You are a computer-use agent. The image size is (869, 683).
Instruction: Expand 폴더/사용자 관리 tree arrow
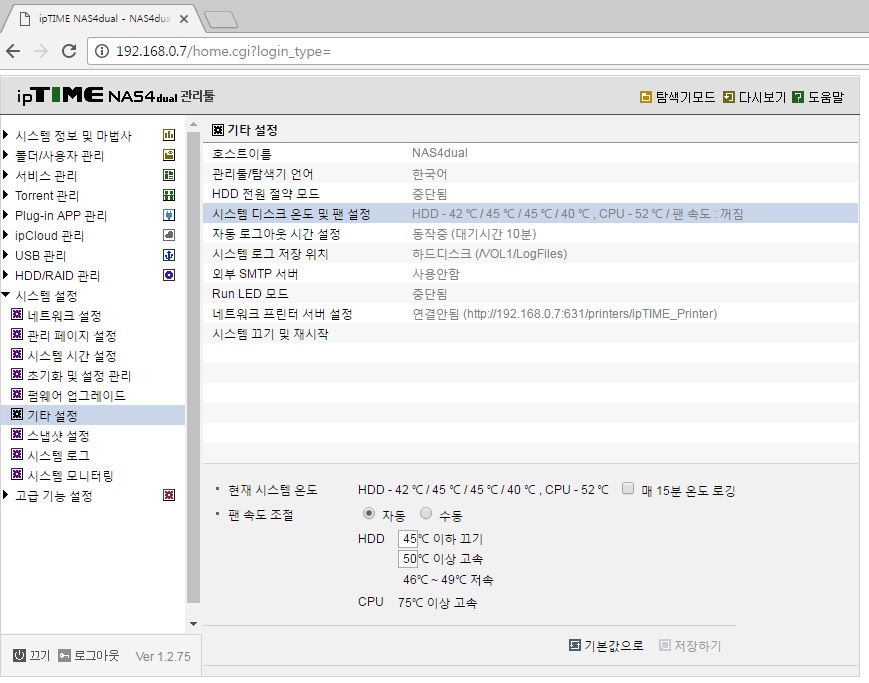[6, 154]
